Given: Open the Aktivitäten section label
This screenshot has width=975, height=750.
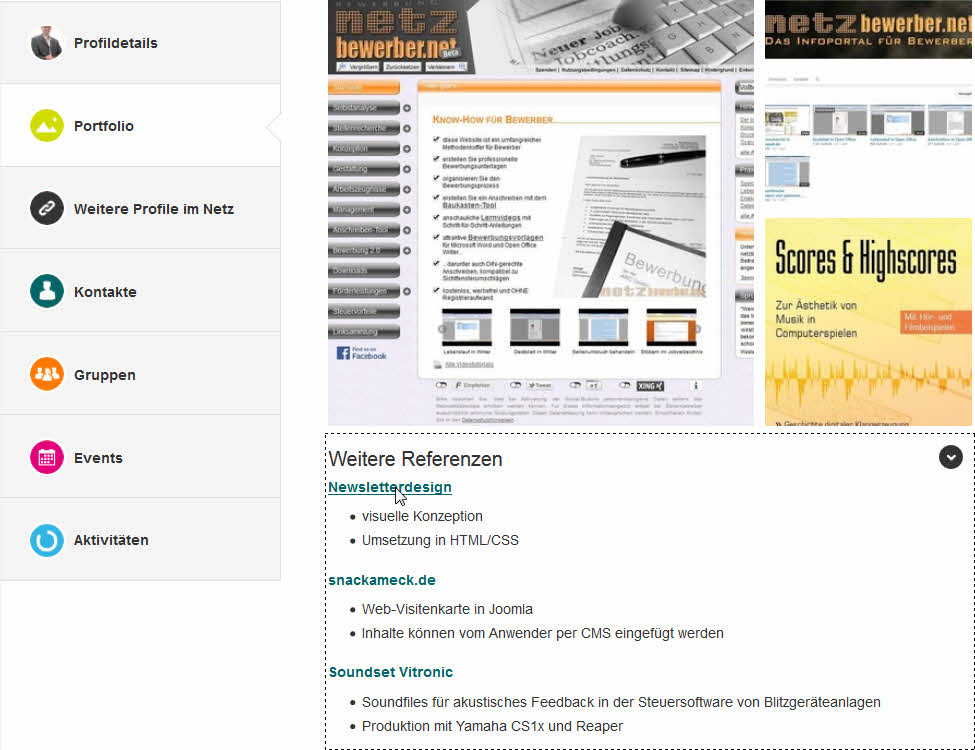Looking at the screenshot, I should 111,540.
